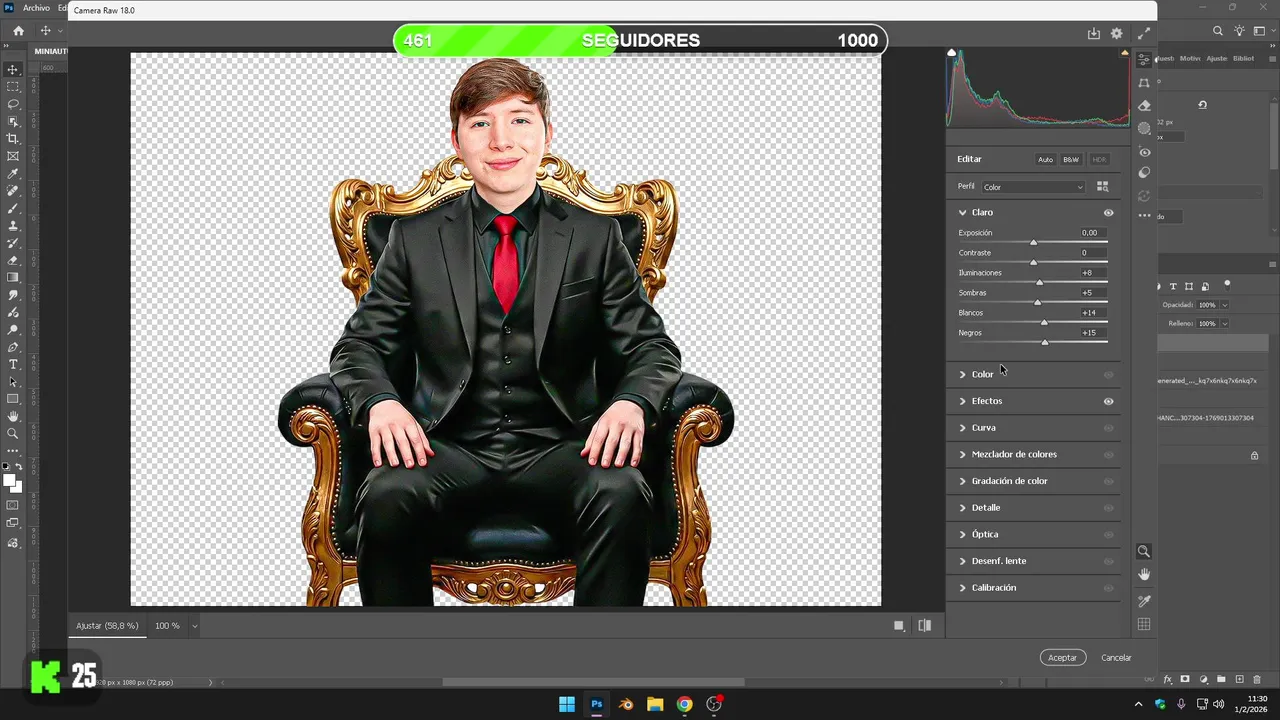Image resolution: width=1280 pixels, height=720 pixels.
Task: Select Camera Raw Red Eye tool
Action: pyautogui.click(x=1144, y=152)
